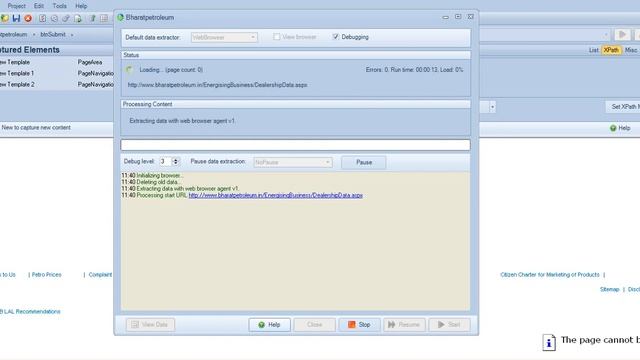Switch to the Misc tab
Screen dimensions: 640x360
pos(631,50)
